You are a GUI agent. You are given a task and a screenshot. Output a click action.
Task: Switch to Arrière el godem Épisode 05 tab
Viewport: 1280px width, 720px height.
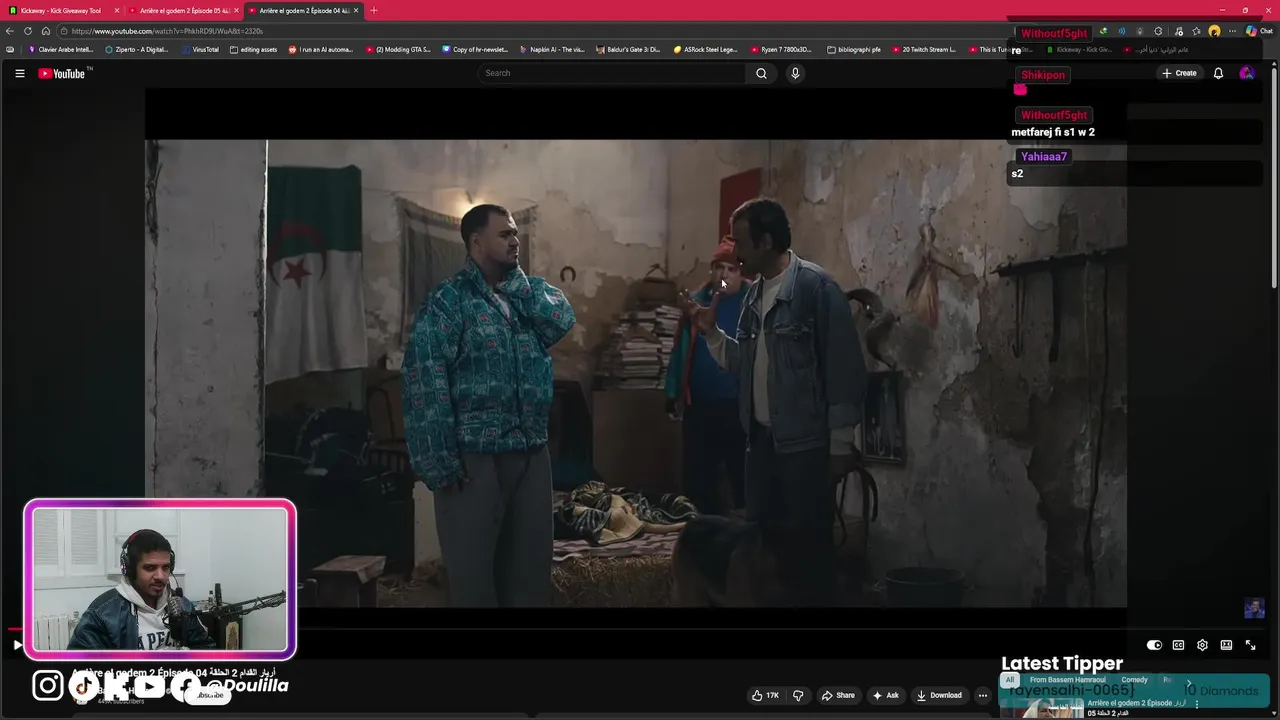pos(184,10)
